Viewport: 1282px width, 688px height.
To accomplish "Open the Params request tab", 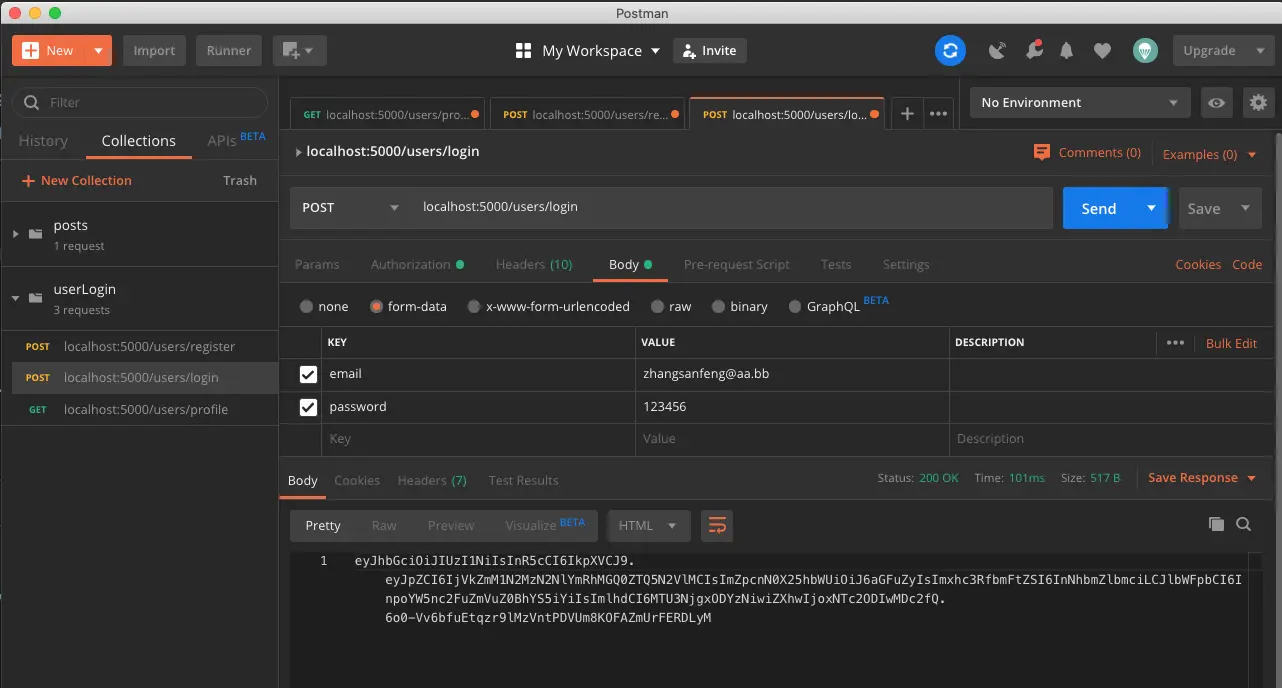I will point(317,264).
